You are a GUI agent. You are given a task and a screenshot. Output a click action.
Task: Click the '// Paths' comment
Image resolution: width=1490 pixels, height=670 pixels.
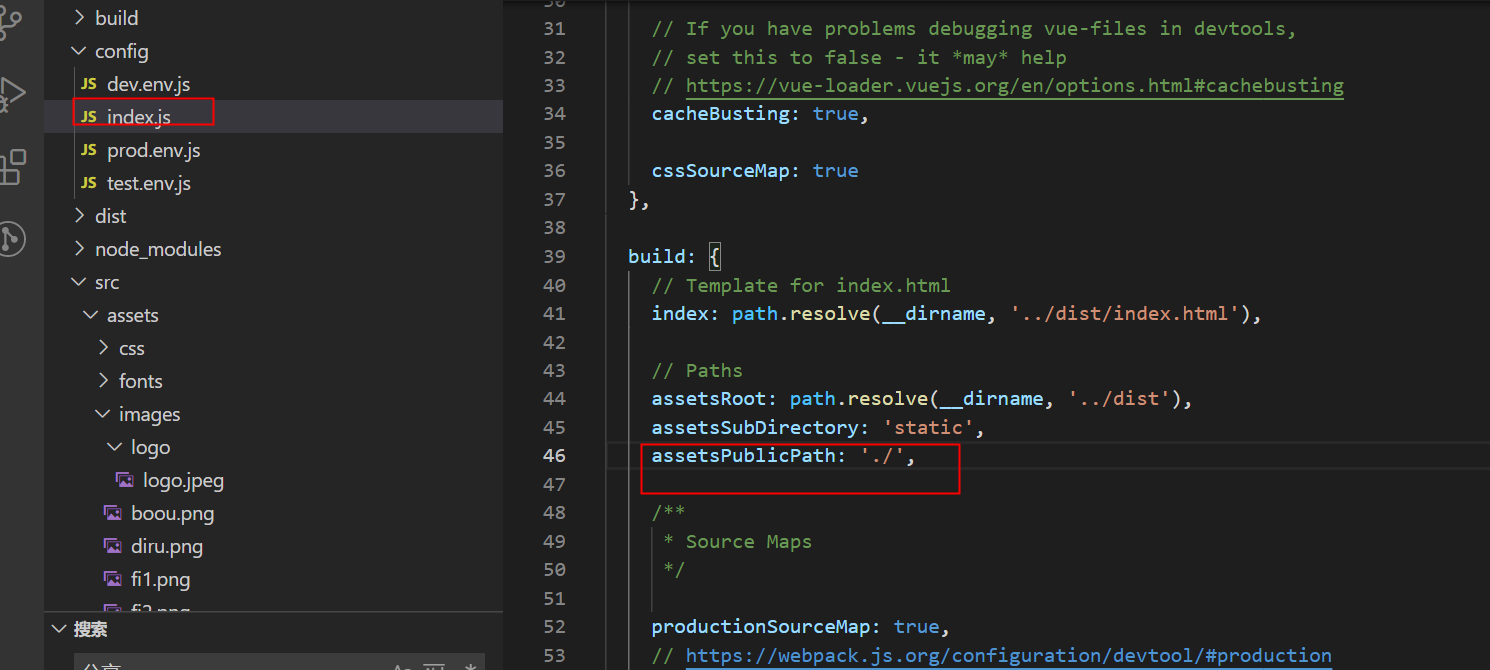697,370
